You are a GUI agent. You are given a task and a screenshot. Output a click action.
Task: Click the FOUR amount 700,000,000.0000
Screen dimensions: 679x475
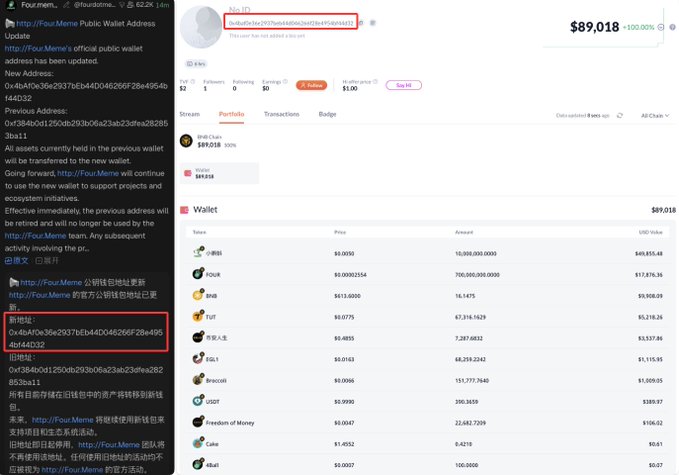click(477, 275)
